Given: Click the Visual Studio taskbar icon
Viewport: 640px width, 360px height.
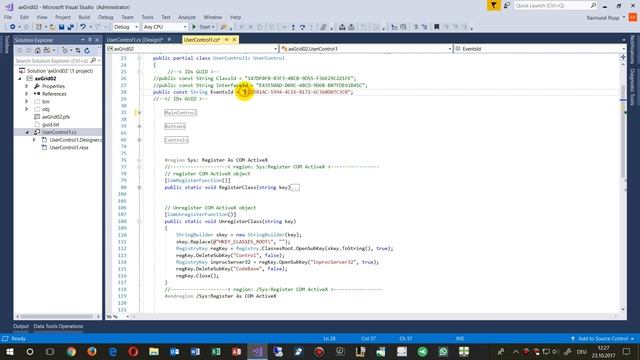Looking at the screenshot, I should click(257, 351).
